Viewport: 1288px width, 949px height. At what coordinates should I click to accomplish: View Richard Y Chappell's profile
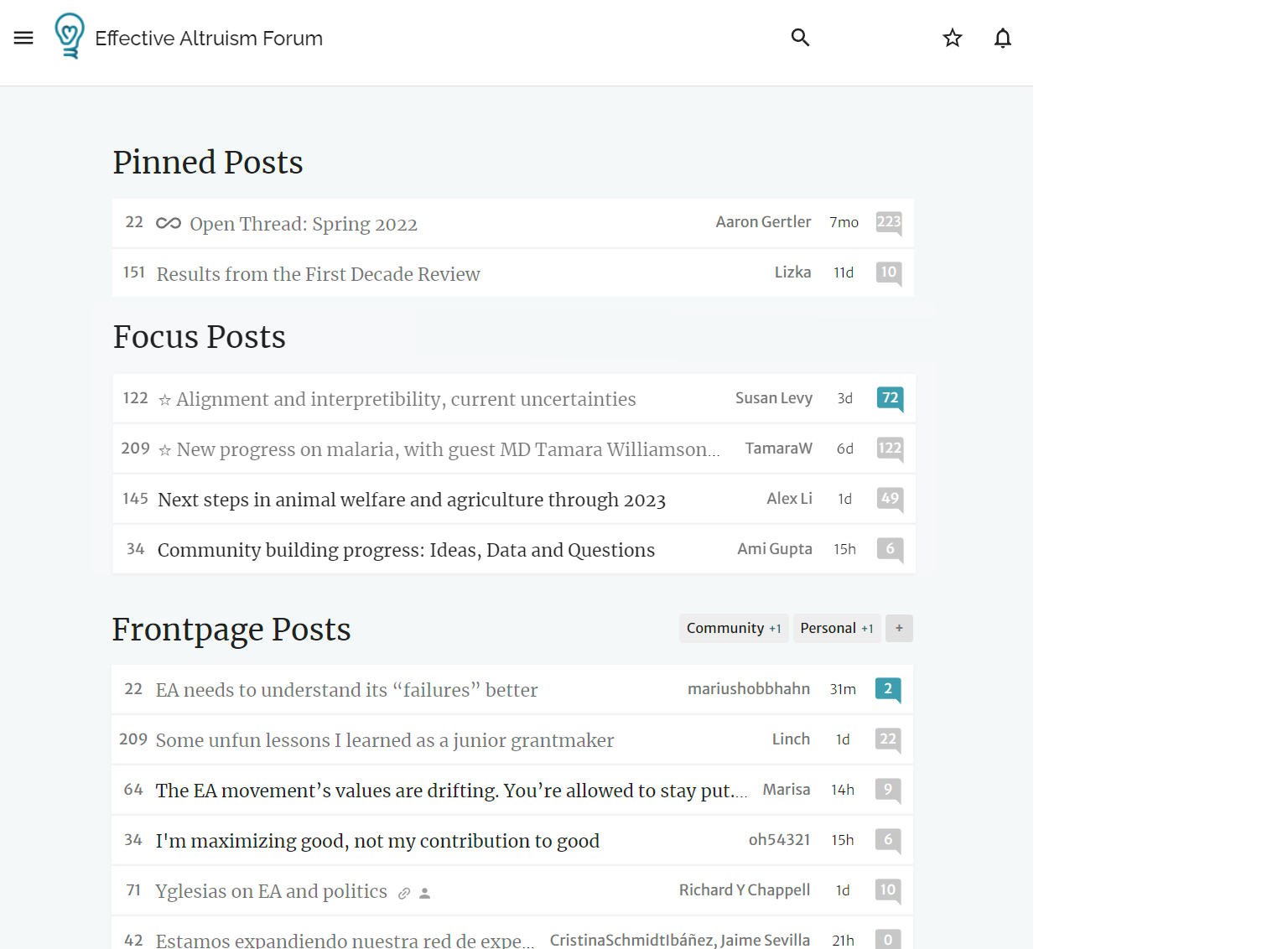pyautogui.click(x=744, y=890)
